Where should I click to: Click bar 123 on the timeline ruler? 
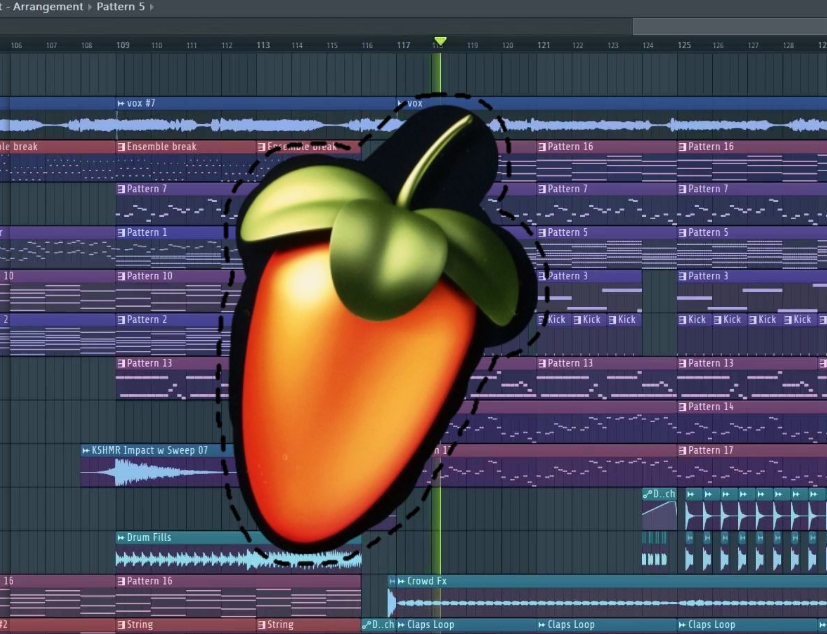coord(613,46)
